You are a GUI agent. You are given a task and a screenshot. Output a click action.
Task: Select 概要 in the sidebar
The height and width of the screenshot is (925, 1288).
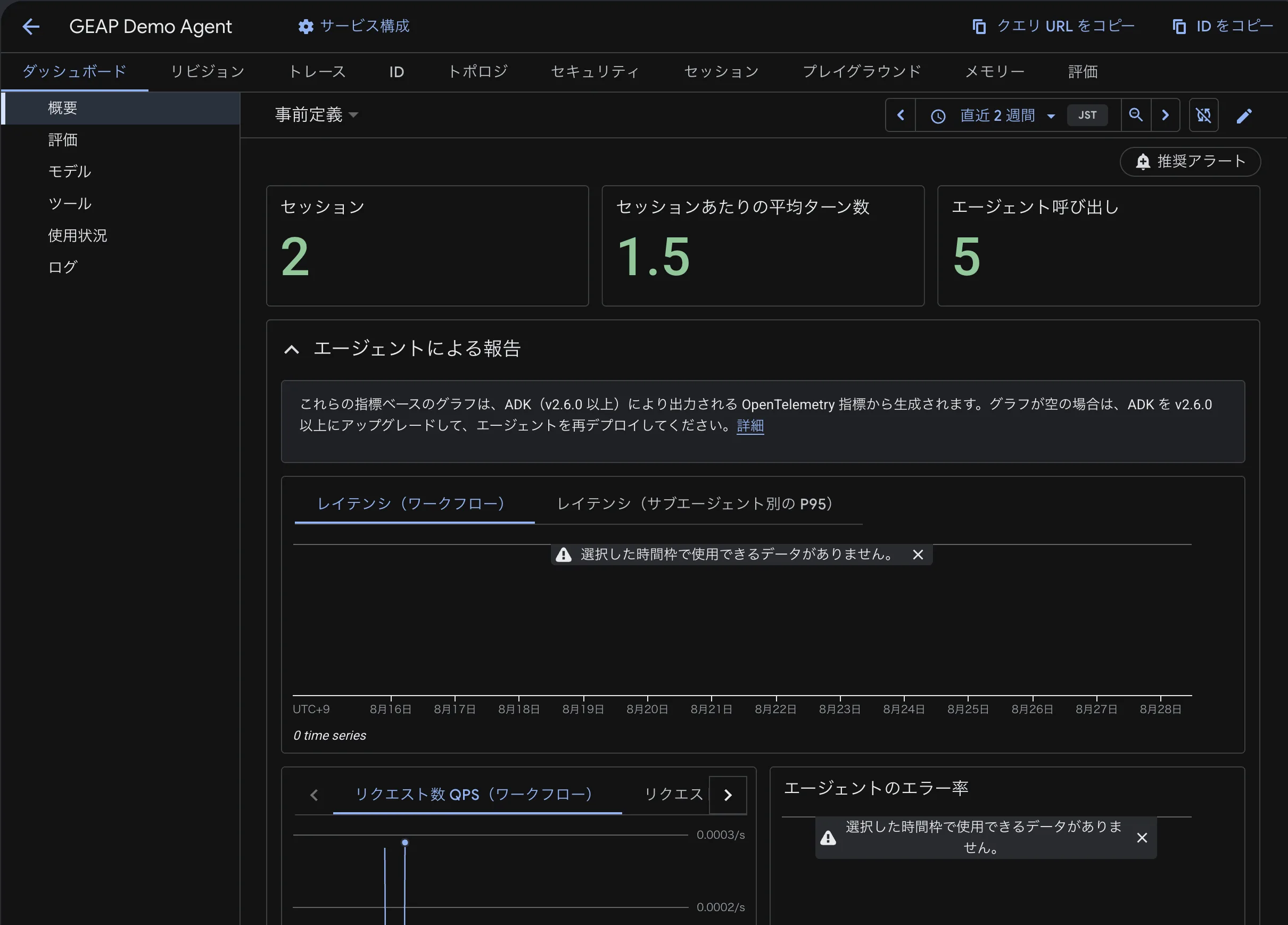(x=120, y=108)
